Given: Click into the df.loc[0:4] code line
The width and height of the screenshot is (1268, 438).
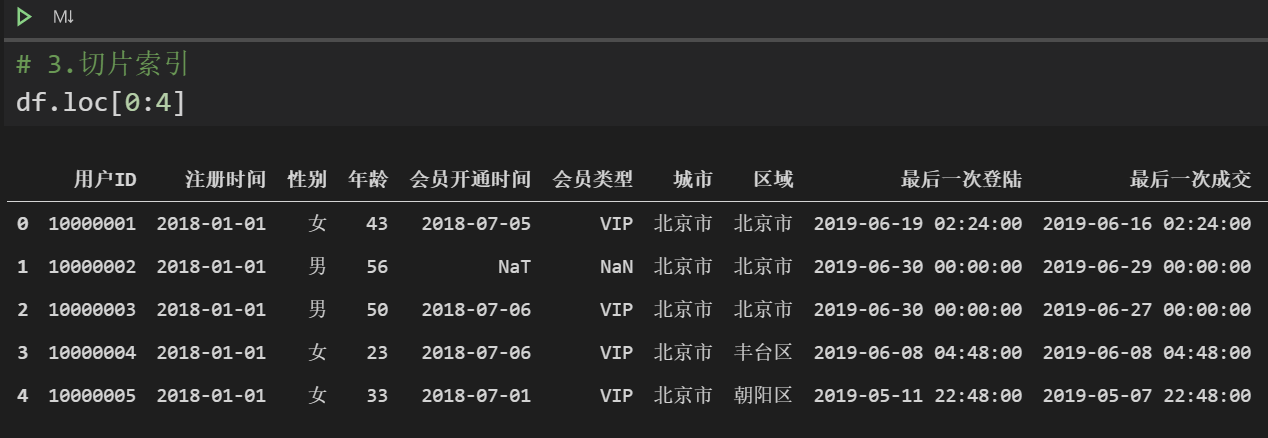Looking at the screenshot, I should point(101,101).
